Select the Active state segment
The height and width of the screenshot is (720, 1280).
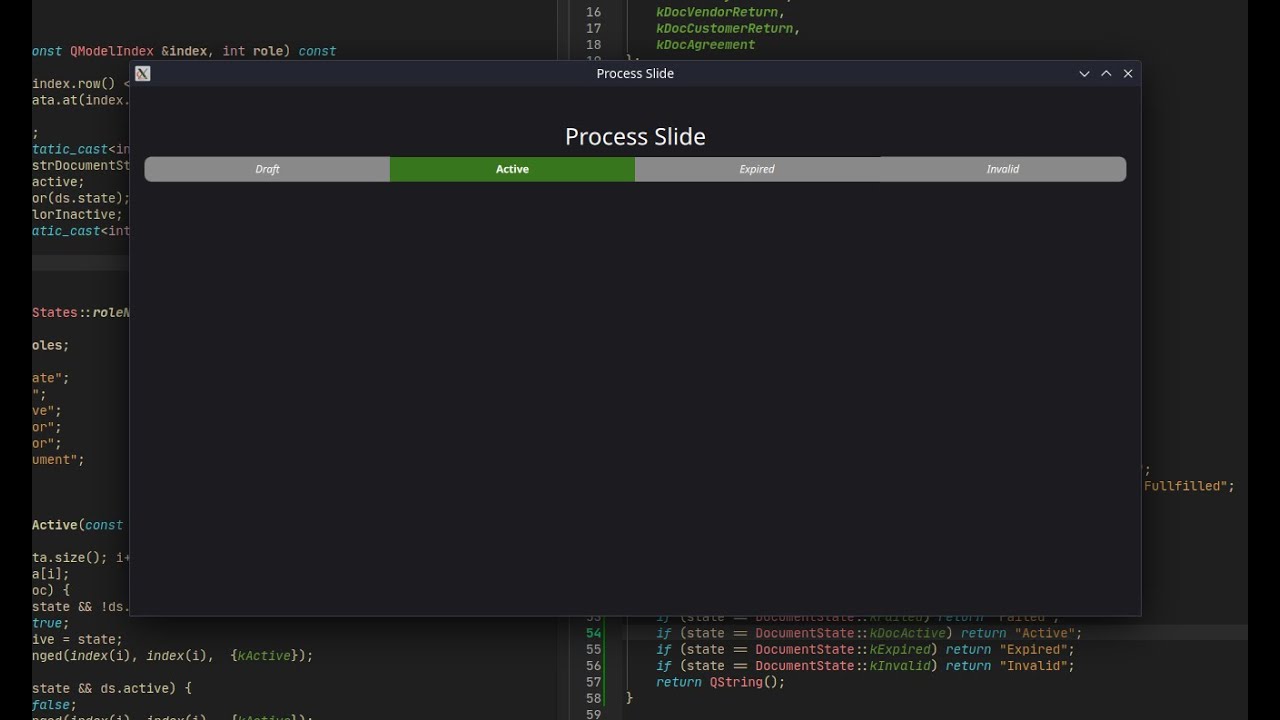point(512,169)
